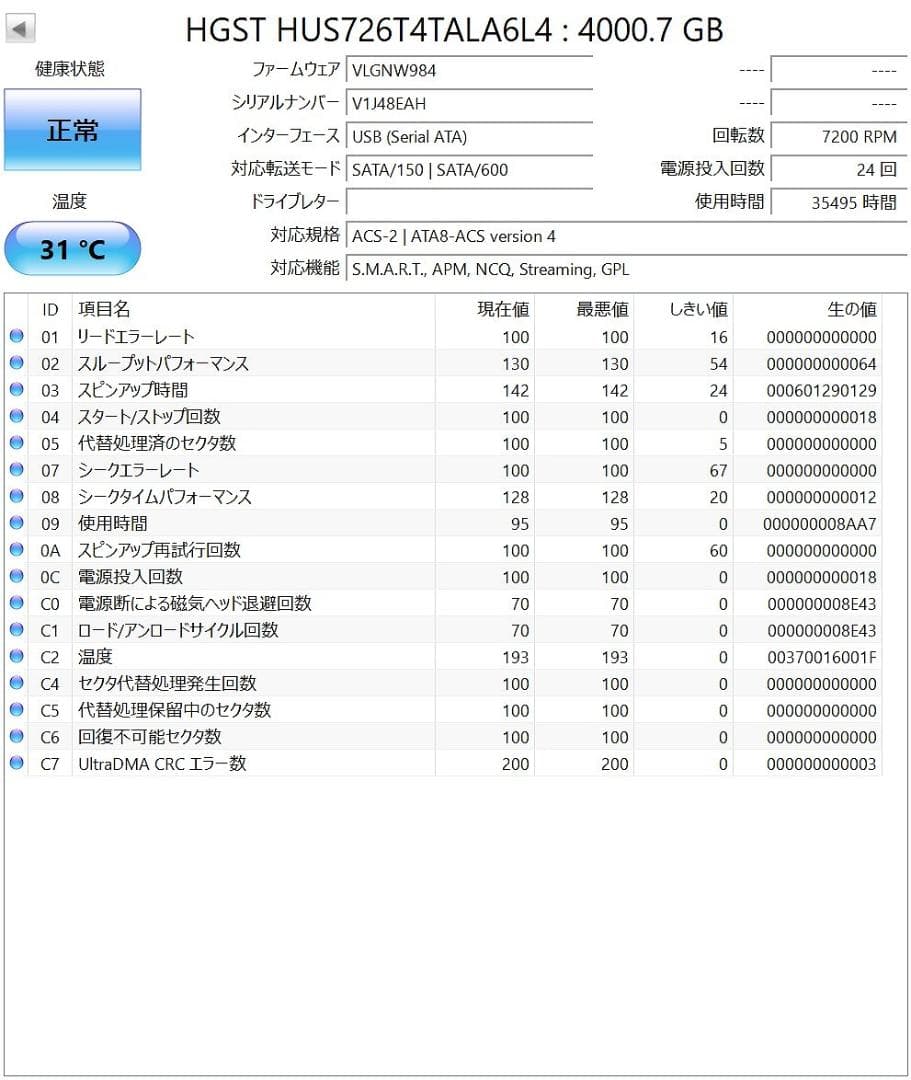Viewport: 911px width, 1080px height.
Task: Click the firmware field VLGNW984
Action: [470, 70]
